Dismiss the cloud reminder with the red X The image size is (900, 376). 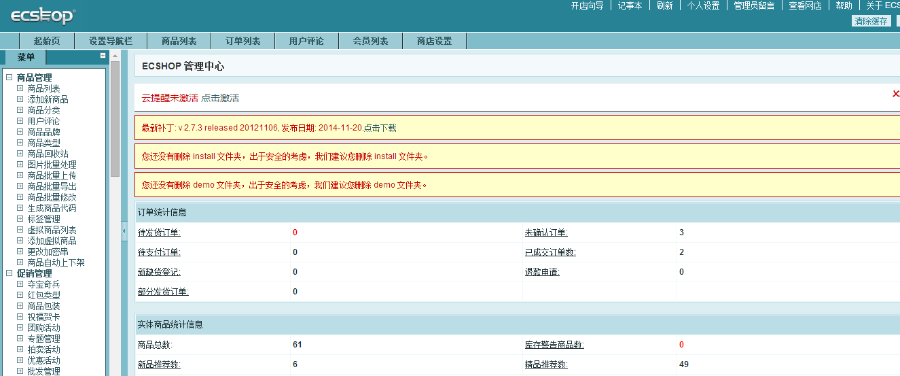pos(895,94)
